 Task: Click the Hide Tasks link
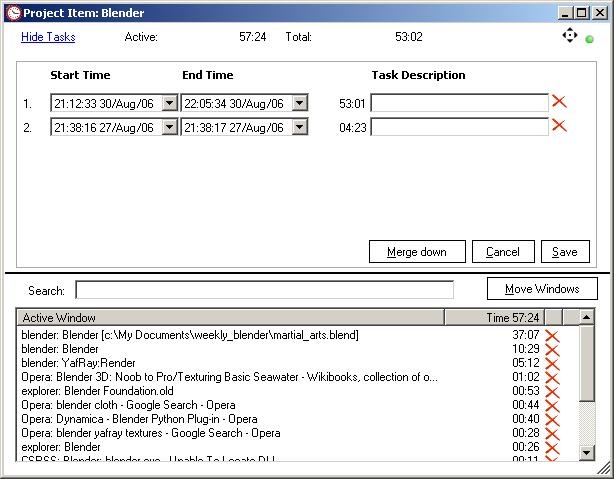tap(48, 37)
